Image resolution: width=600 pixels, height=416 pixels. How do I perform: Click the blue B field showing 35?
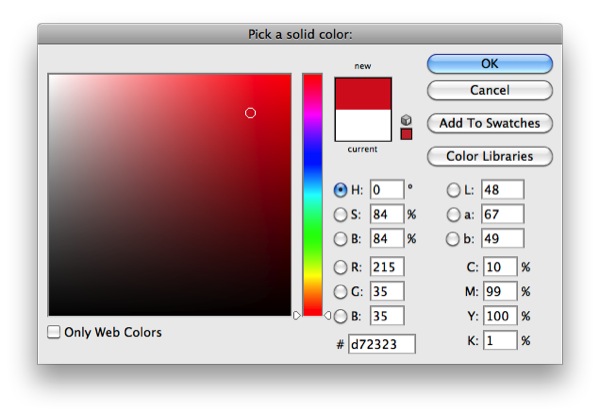(x=387, y=316)
